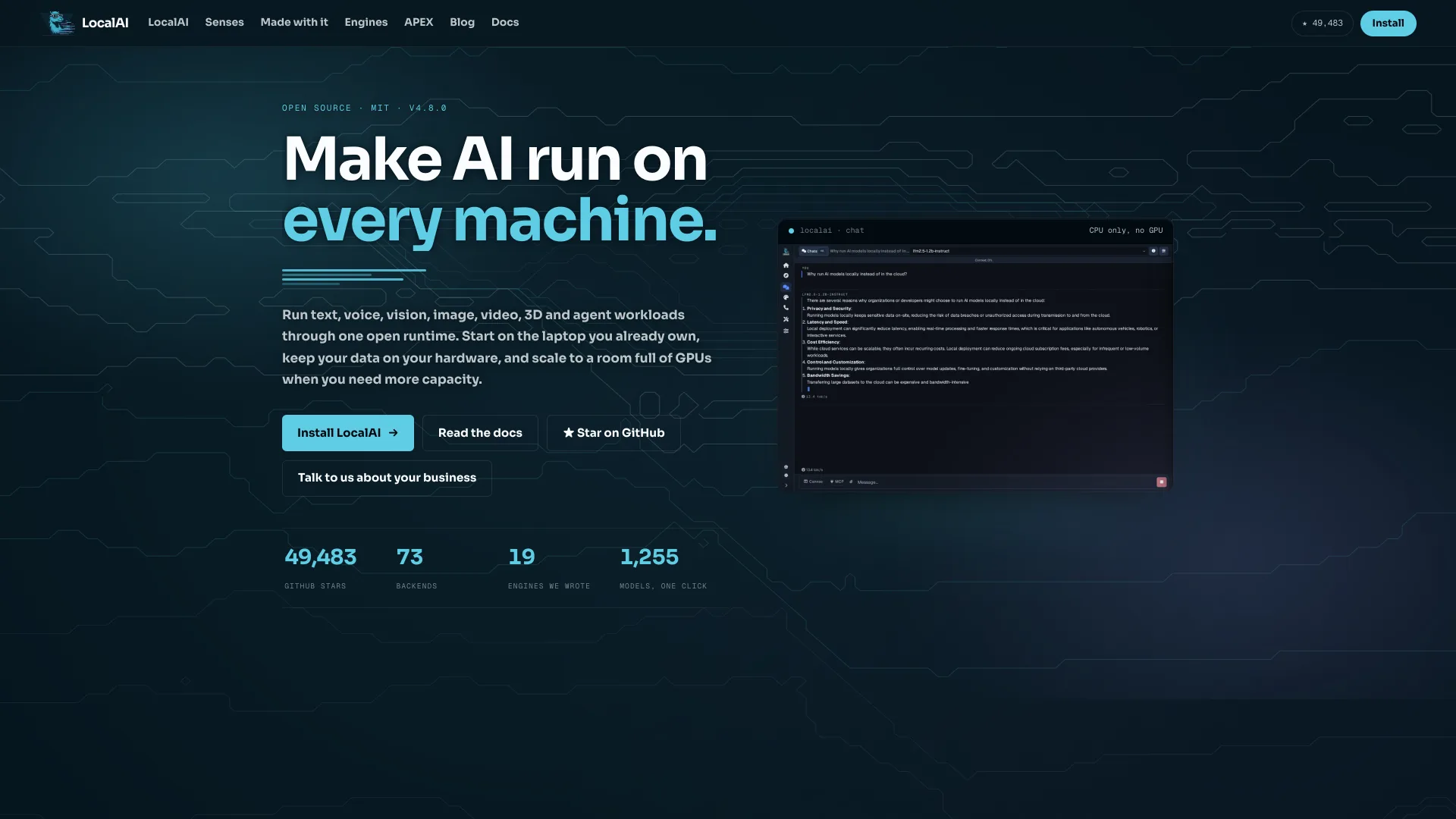Click the Chats tab in chat preview
The width and height of the screenshot is (1456, 819).
tap(813, 251)
